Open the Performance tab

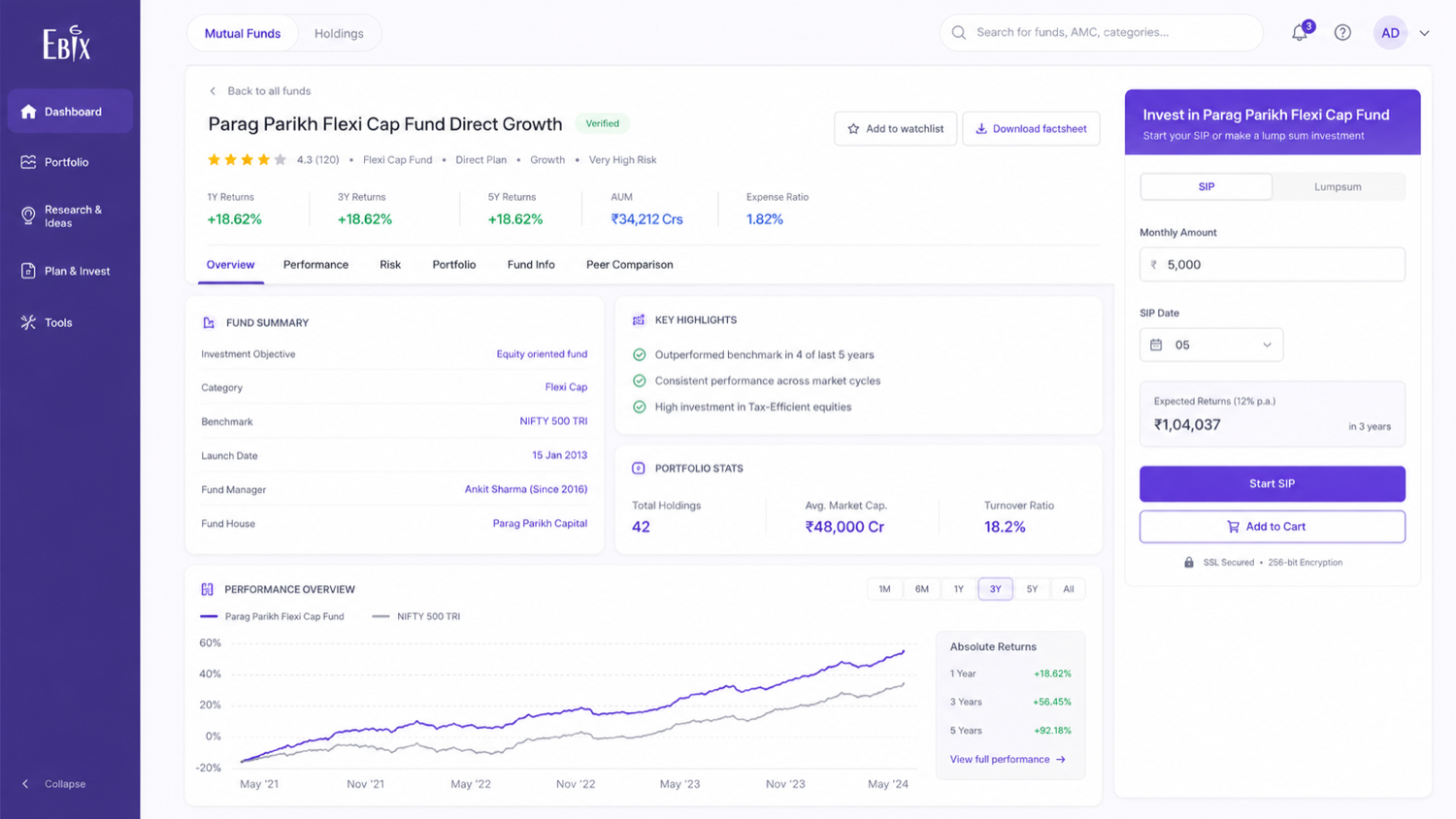point(315,265)
